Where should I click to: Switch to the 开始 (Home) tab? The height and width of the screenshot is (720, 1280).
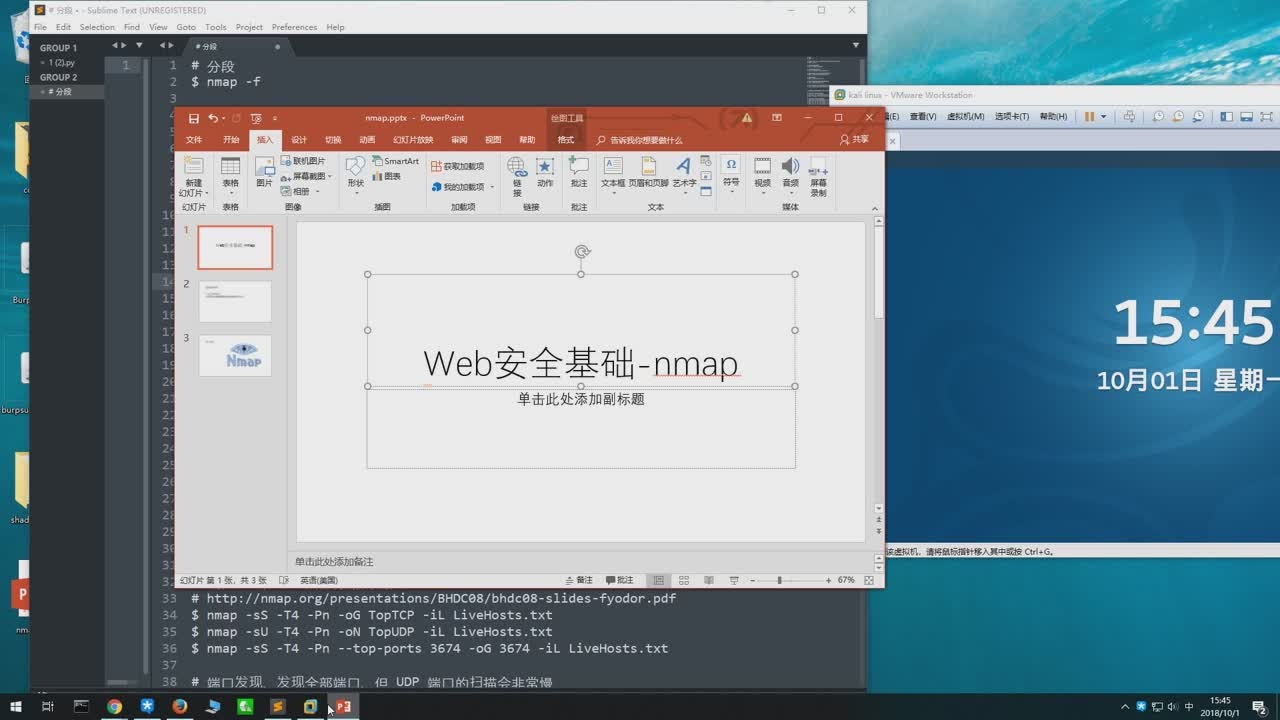click(231, 140)
